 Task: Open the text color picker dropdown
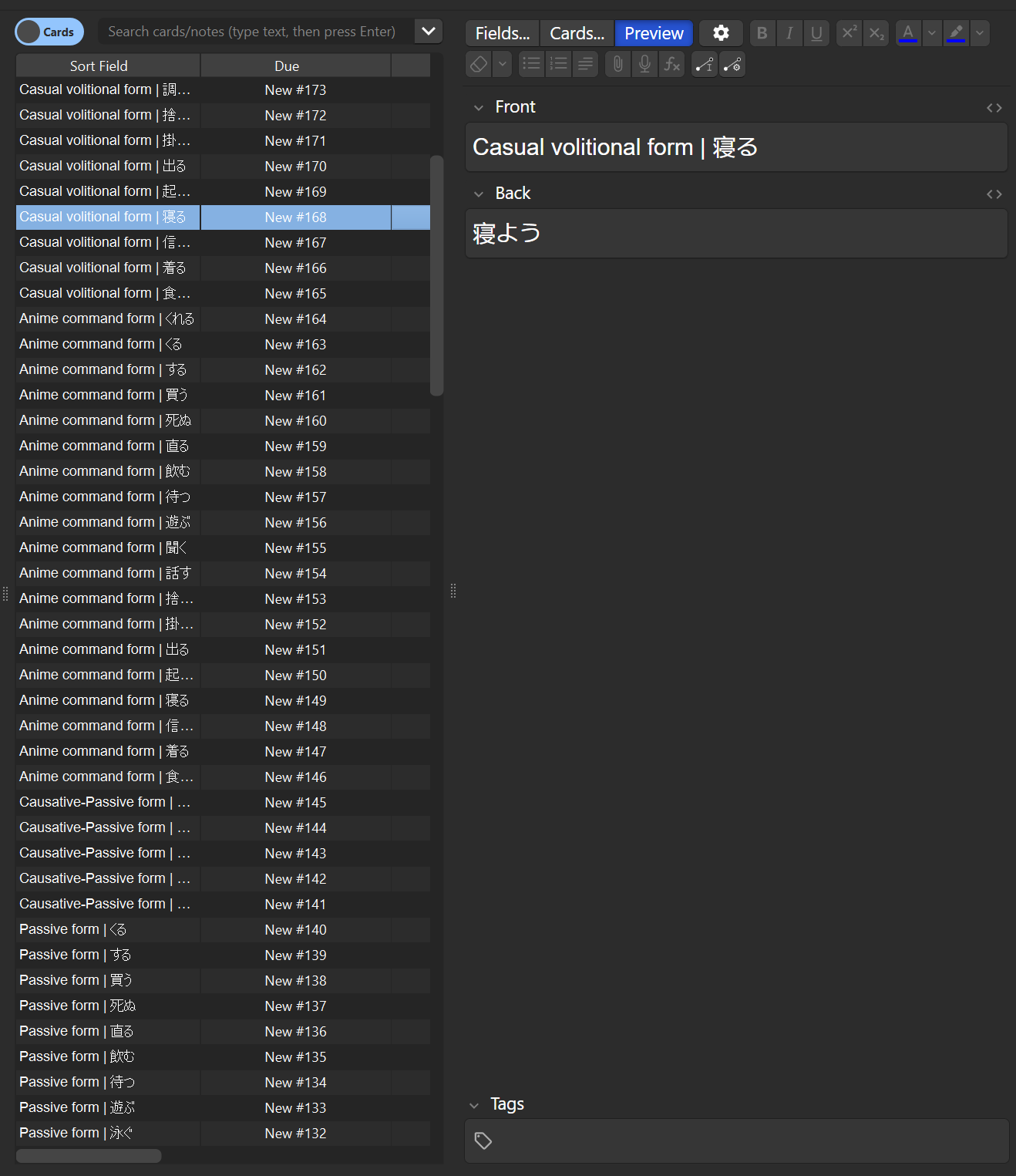(x=932, y=33)
